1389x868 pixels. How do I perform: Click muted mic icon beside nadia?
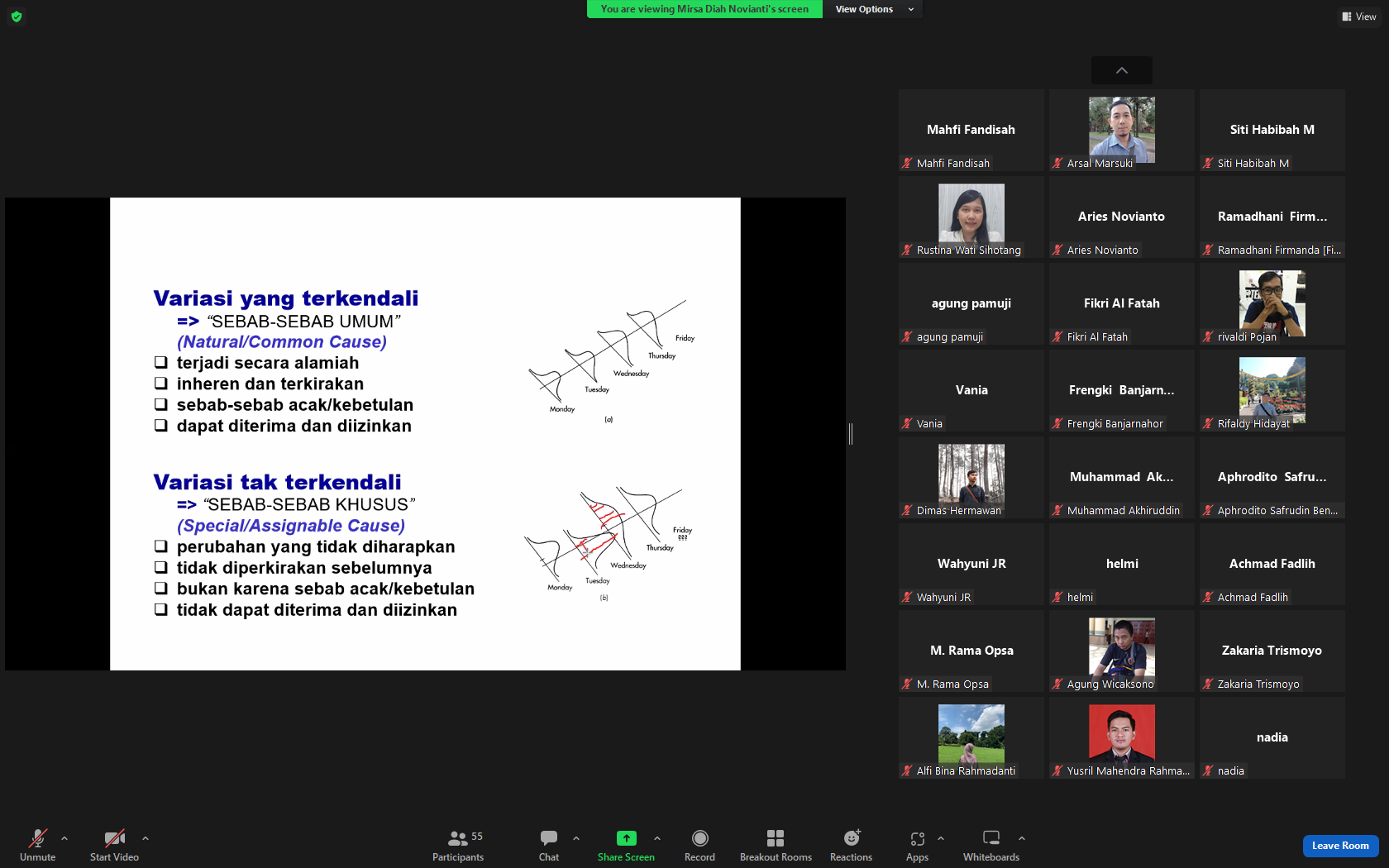click(1209, 771)
